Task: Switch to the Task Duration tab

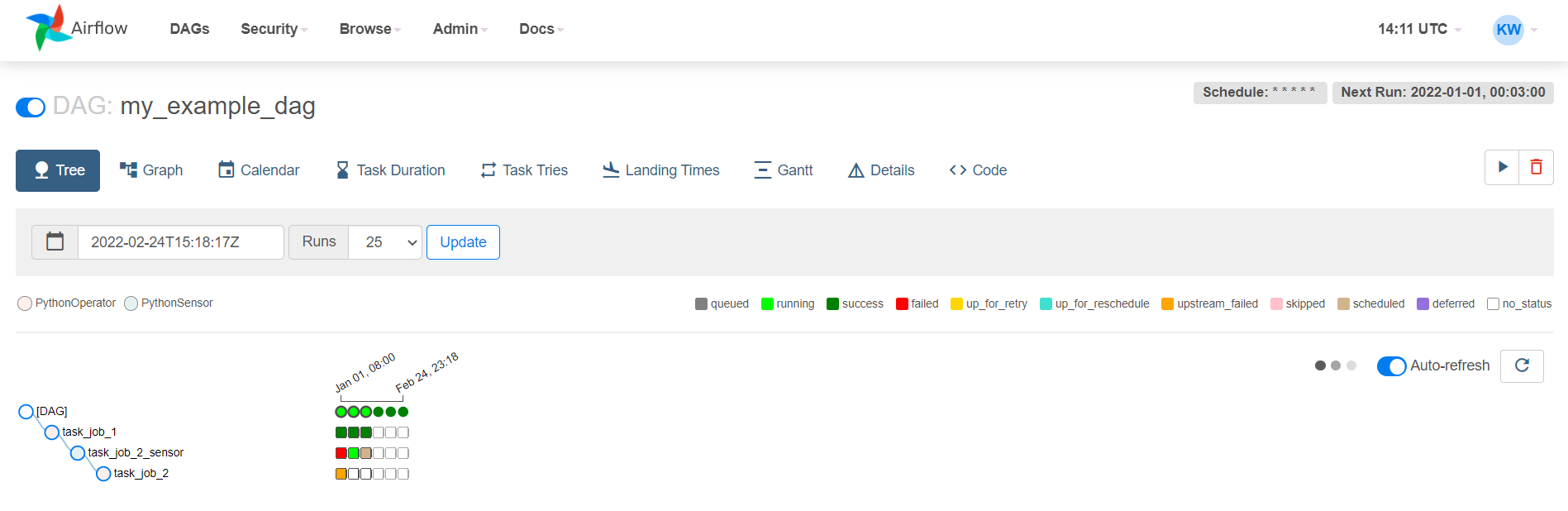Action: (x=391, y=170)
